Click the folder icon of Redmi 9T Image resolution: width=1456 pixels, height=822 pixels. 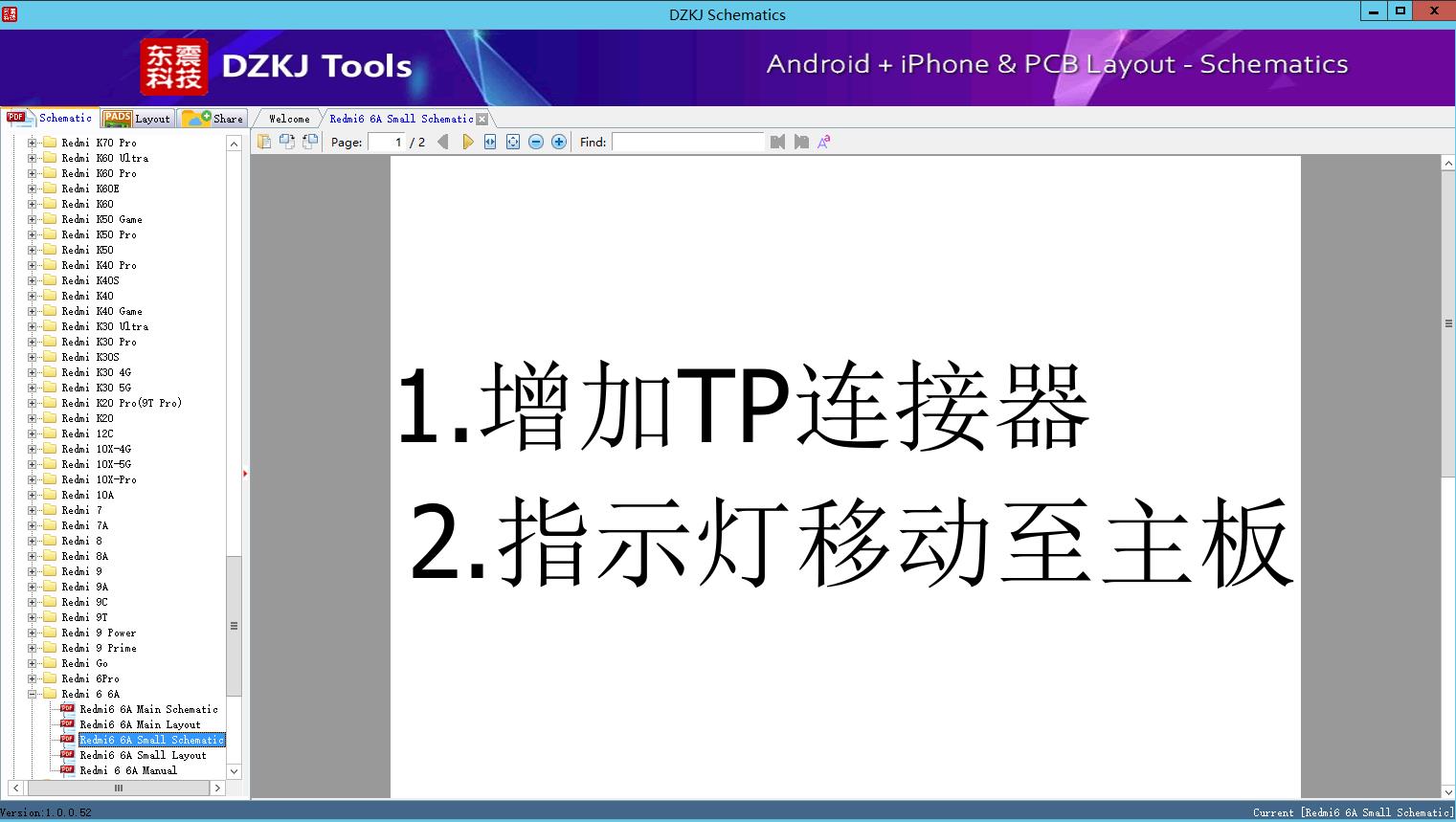tap(50, 617)
